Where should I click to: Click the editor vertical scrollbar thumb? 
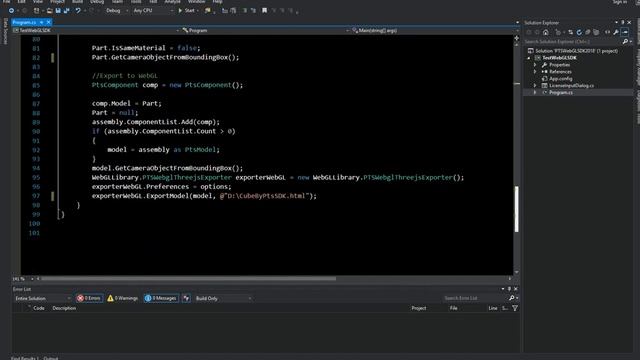(x=517, y=209)
